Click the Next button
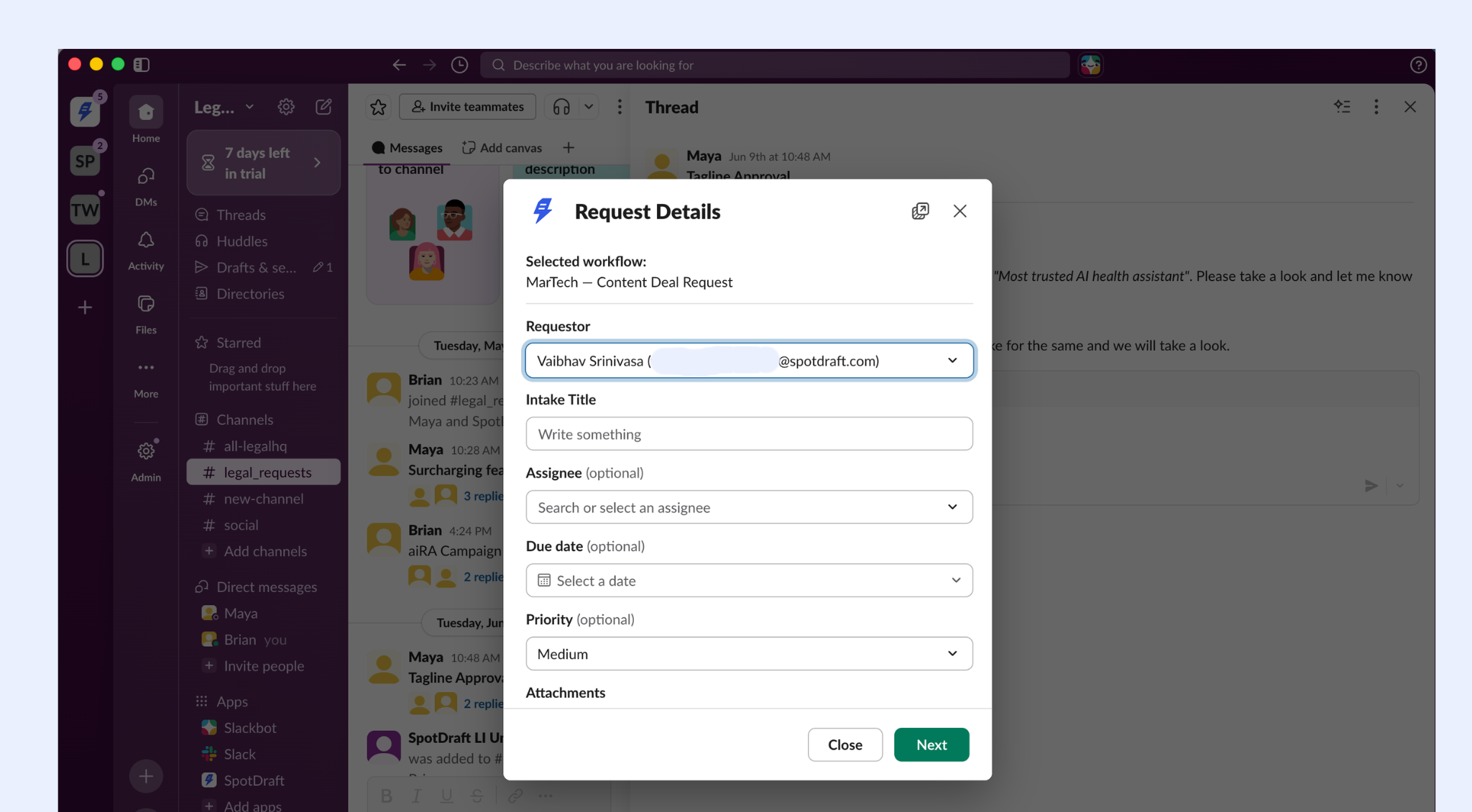The image size is (1472, 812). (931, 745)
